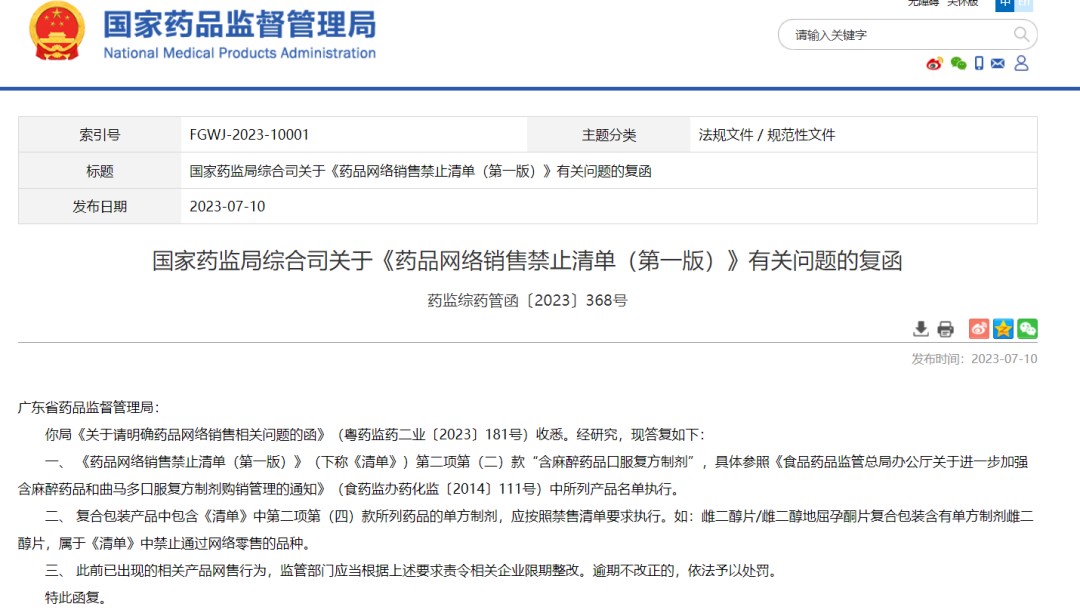Click the magnifier search icon
This screenshot has height=613, width=1080.
pyautogui.click(x=1021, y=34)
